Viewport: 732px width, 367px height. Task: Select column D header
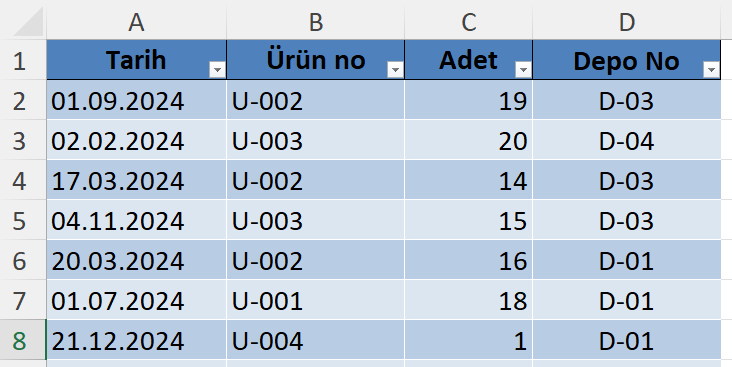pyautogui.click(x=626, y=21)
